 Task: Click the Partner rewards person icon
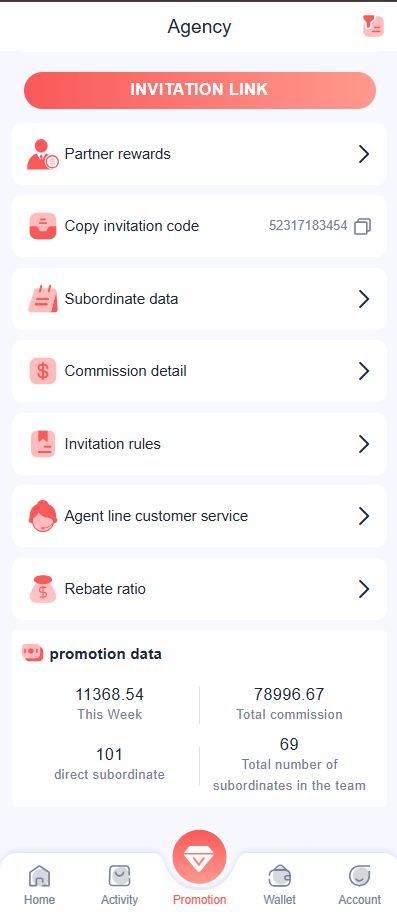pyautogui.click(x=42, y=154)
